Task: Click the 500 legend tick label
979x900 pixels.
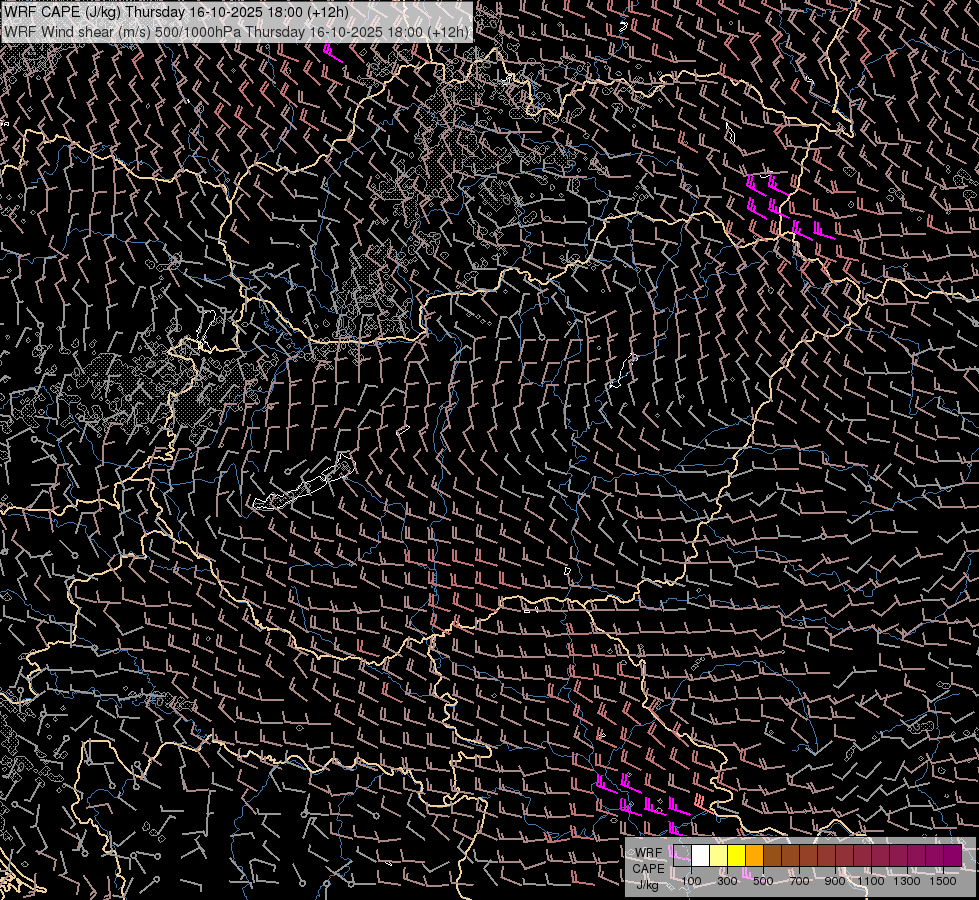Action: [x=763, y=881]
